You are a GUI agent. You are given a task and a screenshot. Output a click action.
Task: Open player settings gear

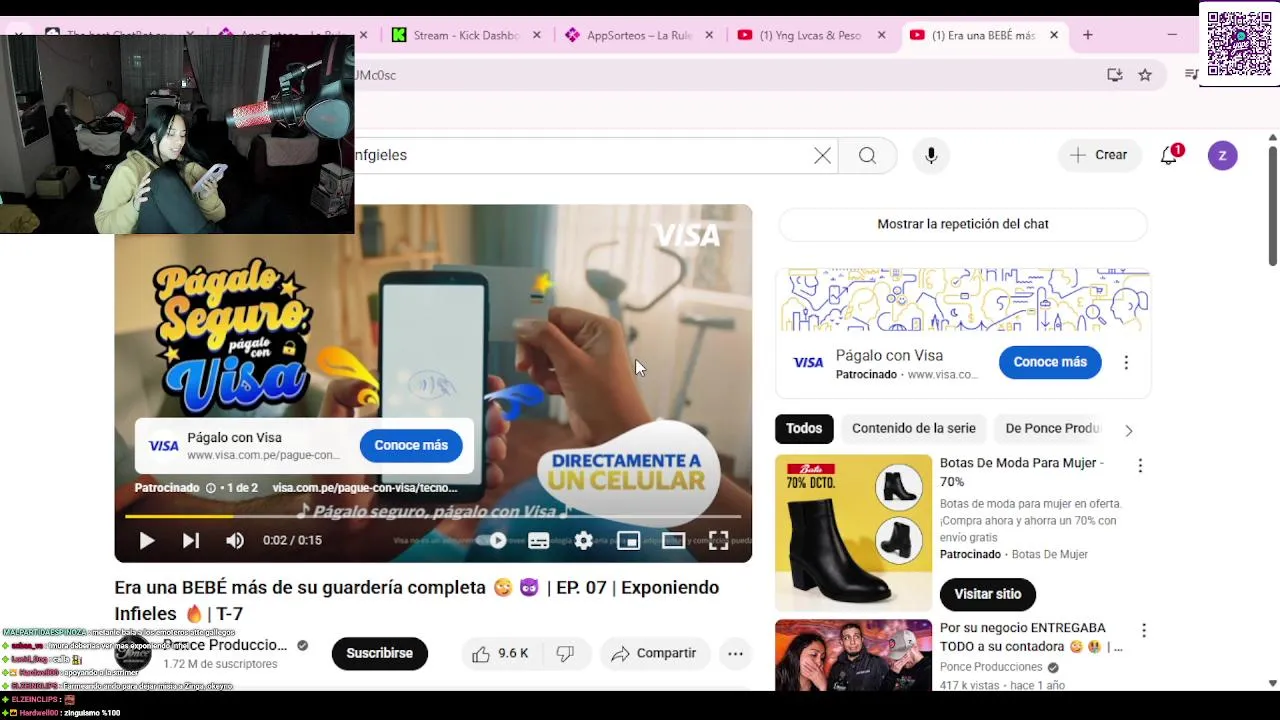coord(584,540)
